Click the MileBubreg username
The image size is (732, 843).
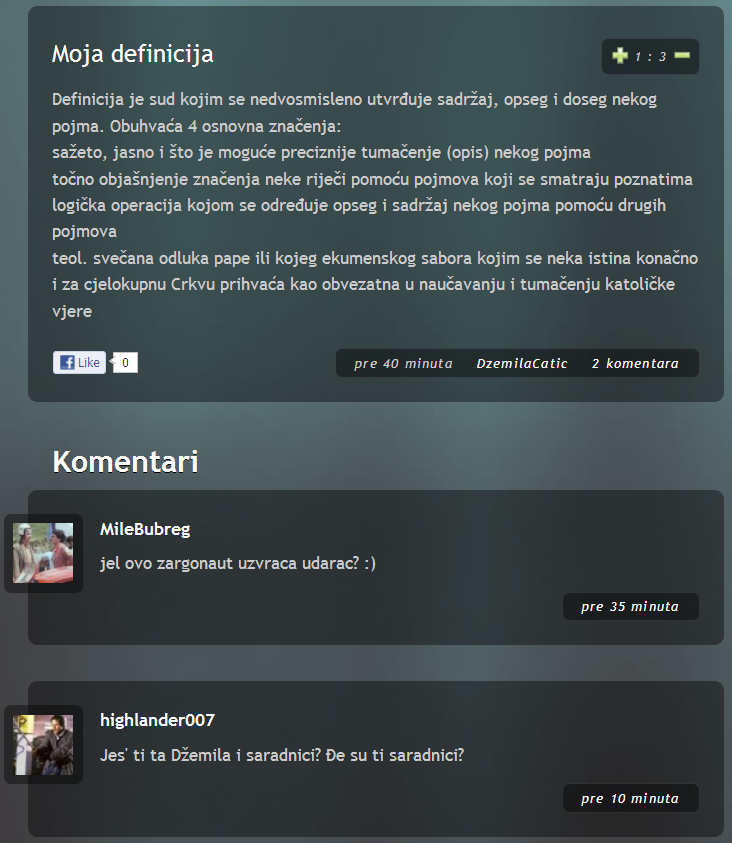tap(145, 530)
